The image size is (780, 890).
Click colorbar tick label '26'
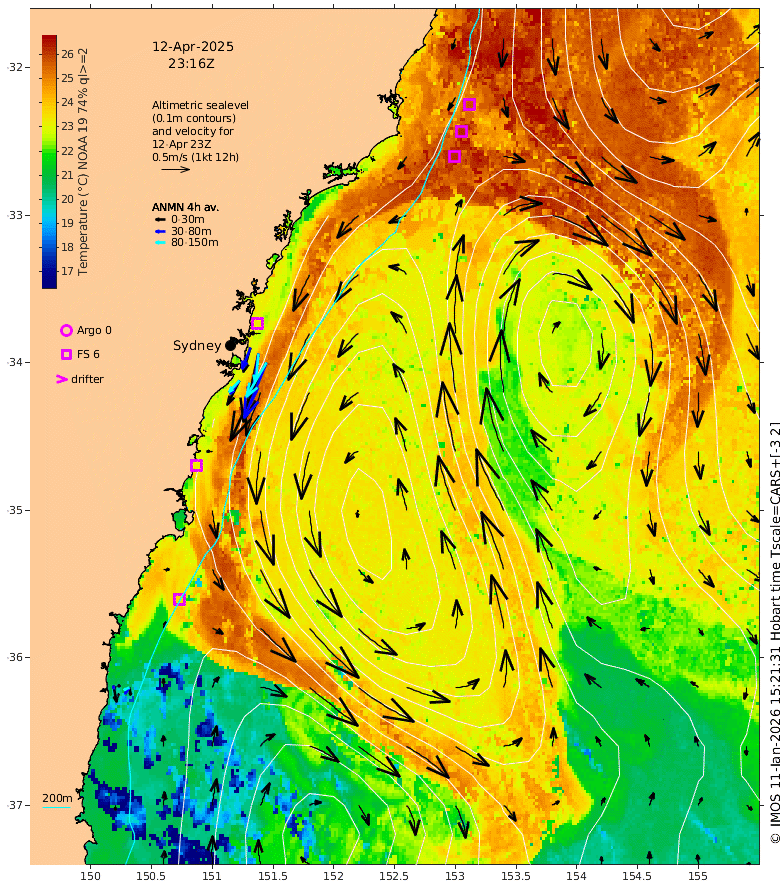68,54
